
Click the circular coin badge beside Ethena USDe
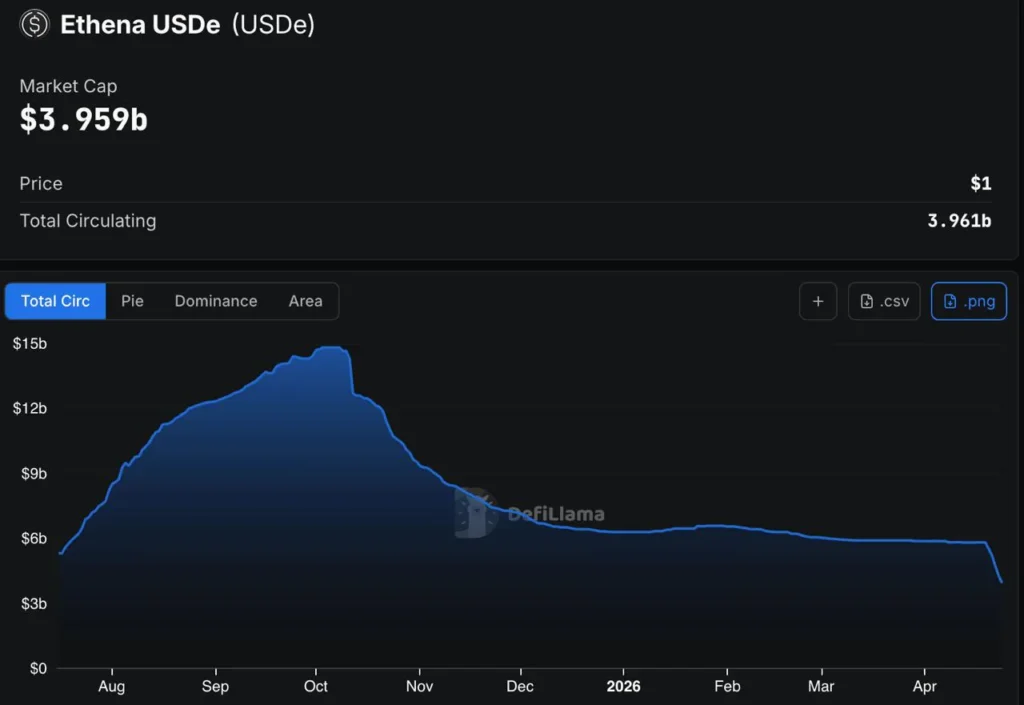point(34,24)
